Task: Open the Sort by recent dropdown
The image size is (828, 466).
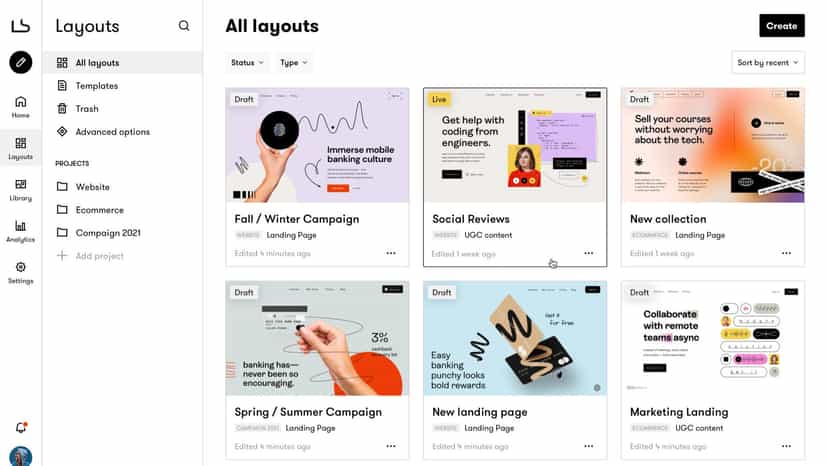Action: pos(768,62)
